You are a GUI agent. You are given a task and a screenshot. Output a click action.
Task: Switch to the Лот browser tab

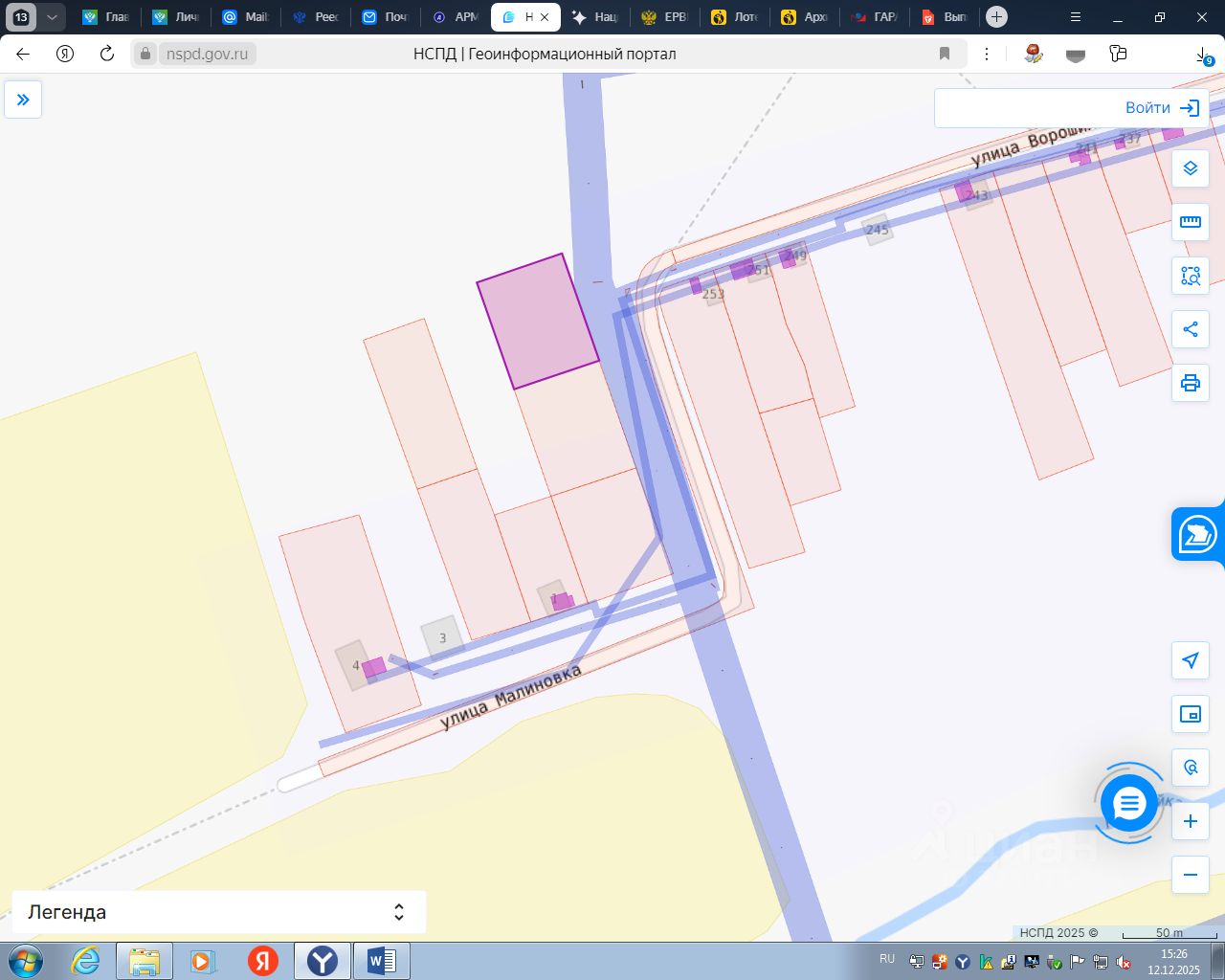point(735,17)
